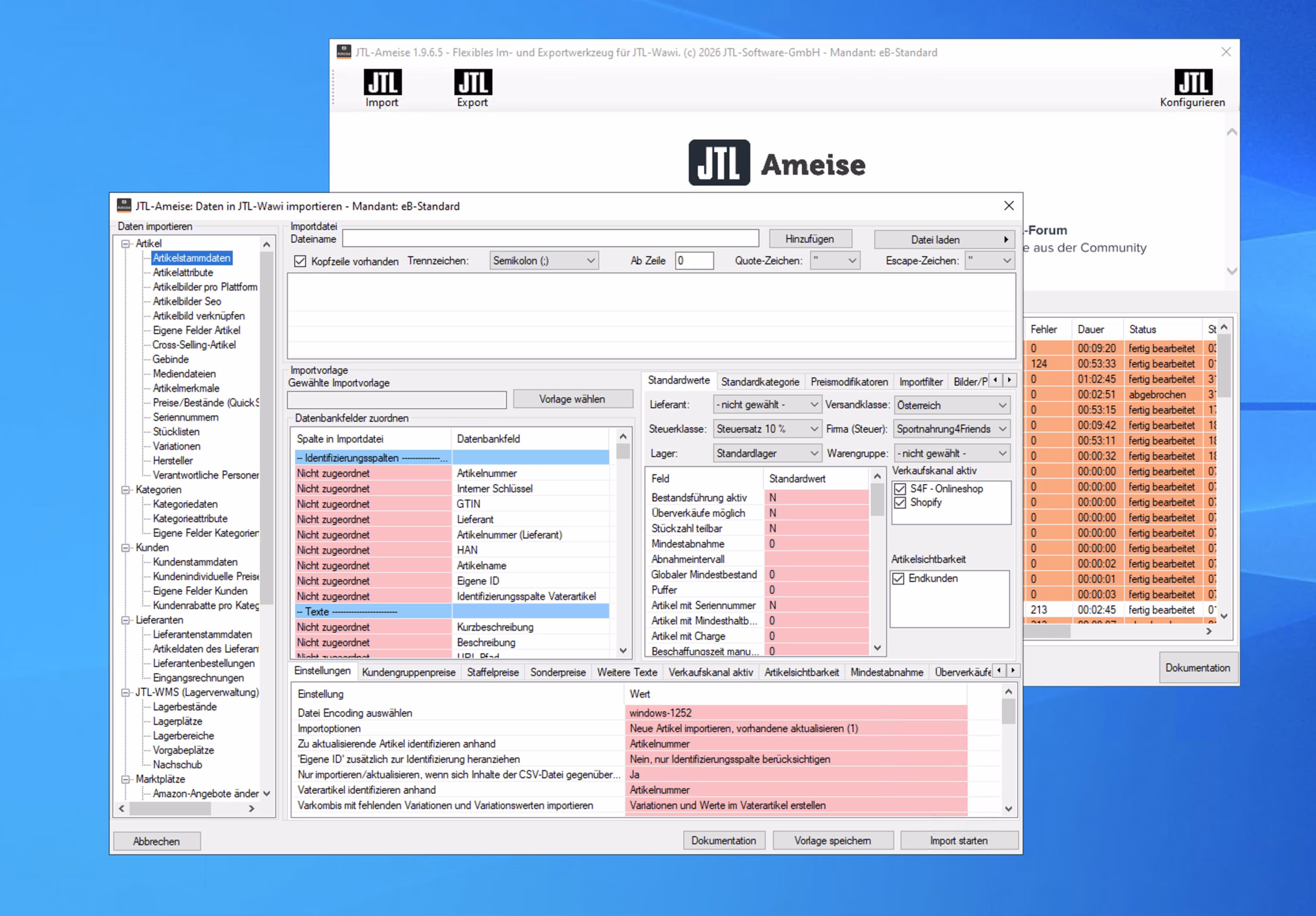Open the Kundengruppenpreise tab
The height and width of the screenshot is (916, 1316).
pos(409,672)
